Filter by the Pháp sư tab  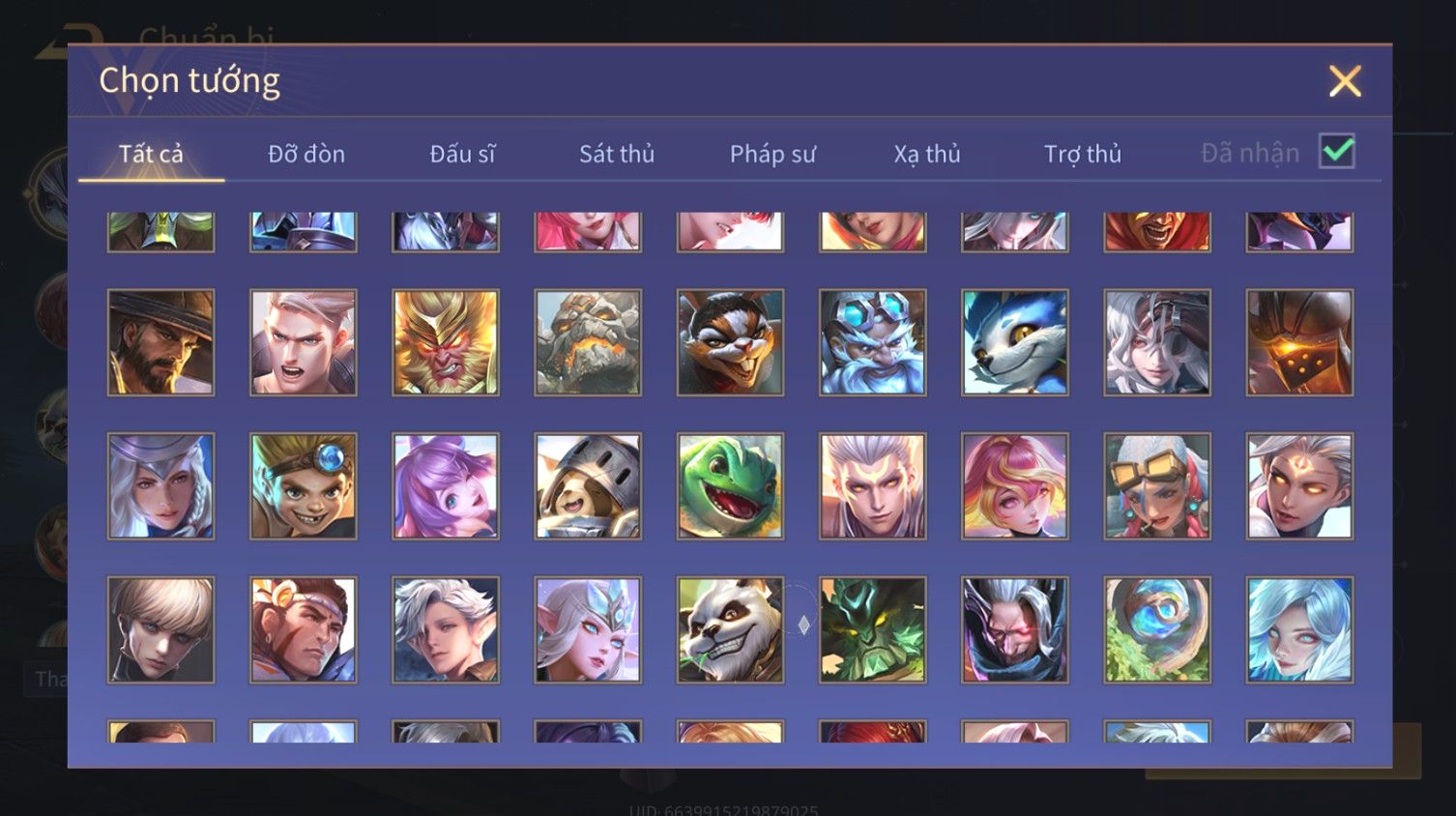[x=772, y=154]
